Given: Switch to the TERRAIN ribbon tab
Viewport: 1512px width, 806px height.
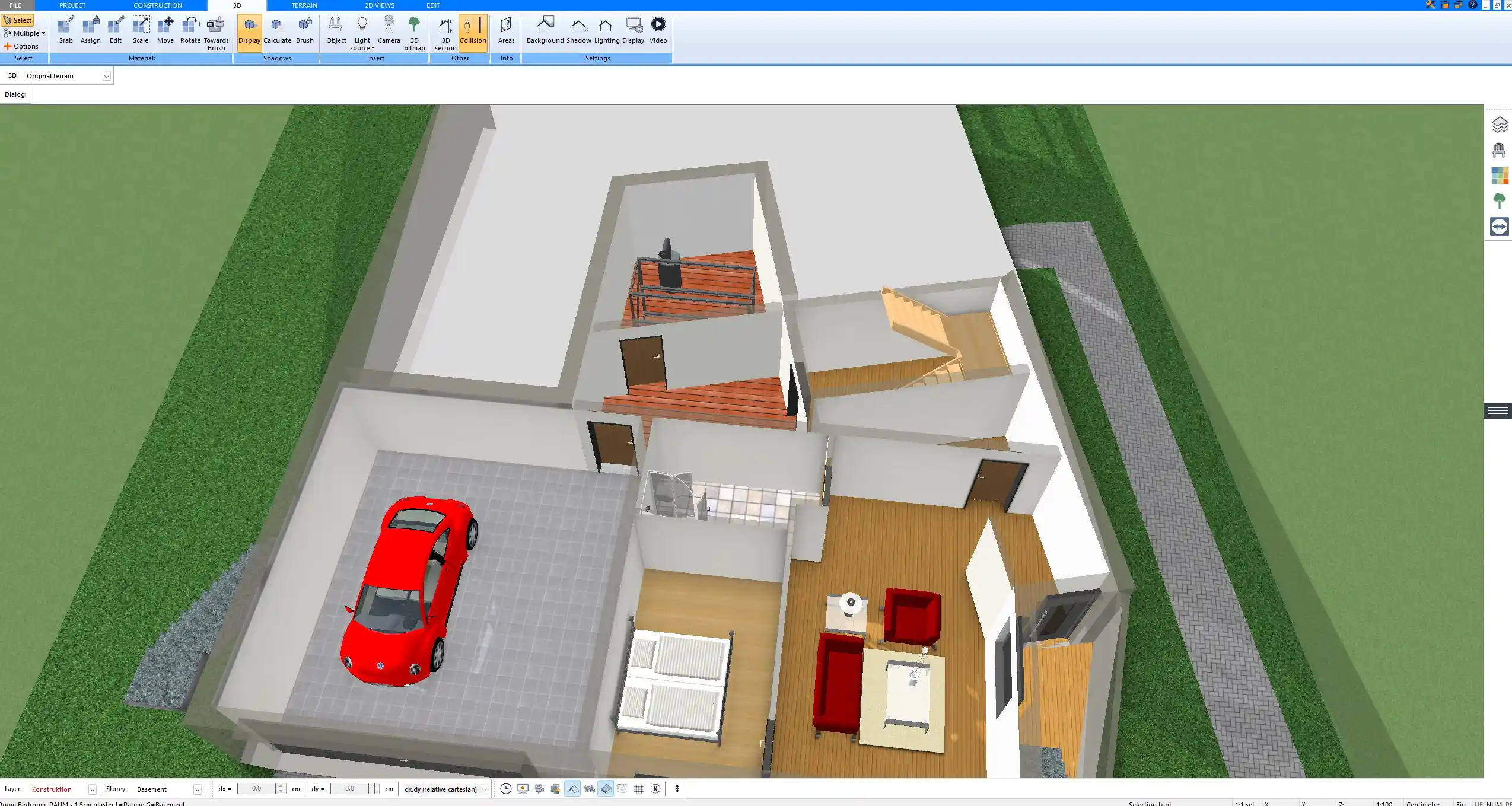Looking at the screenshot, I should pyautogui.click(x=304, y=5).
